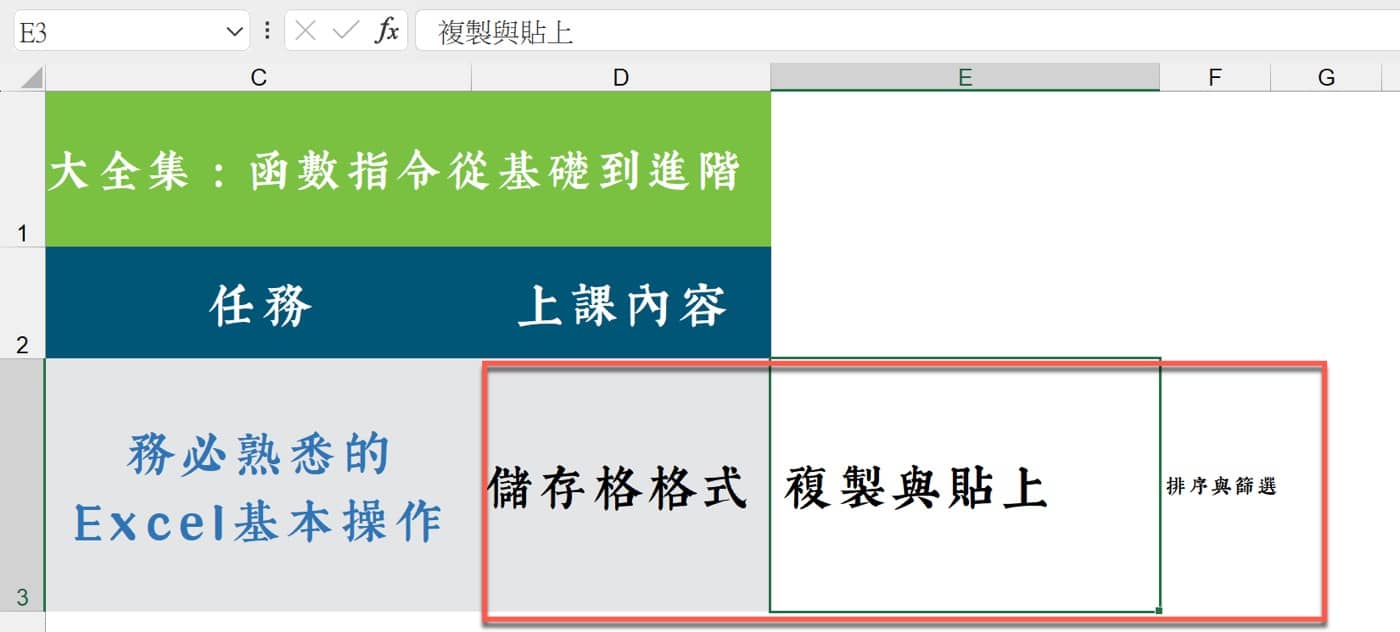Cancel the entry with the X icon

[x=306, y=31]
